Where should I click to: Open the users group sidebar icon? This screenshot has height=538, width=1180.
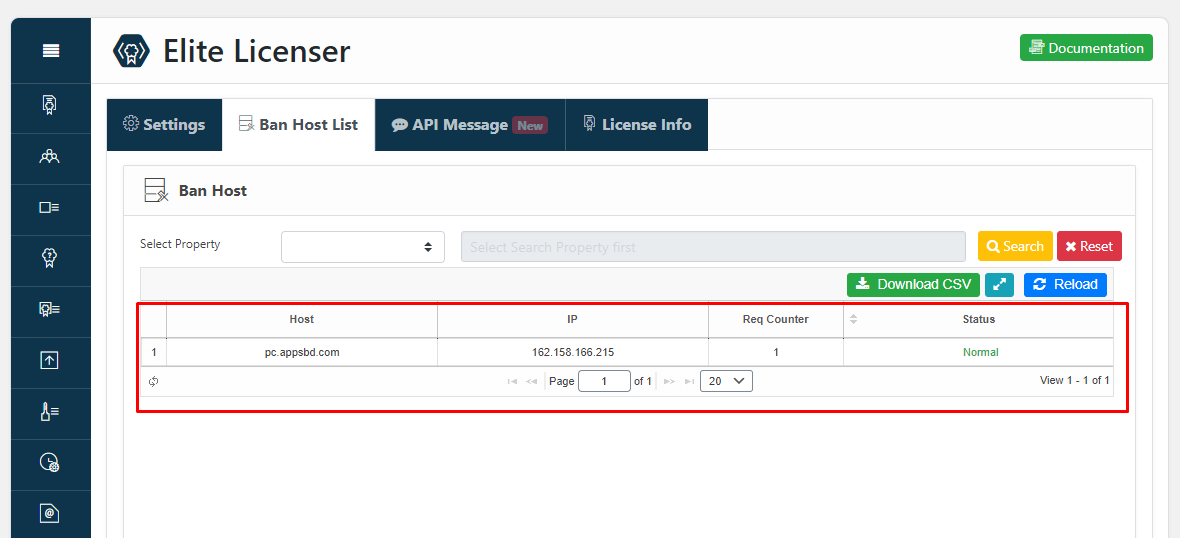50,156
